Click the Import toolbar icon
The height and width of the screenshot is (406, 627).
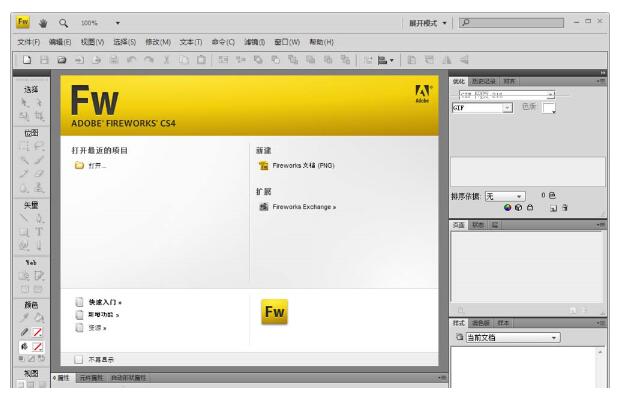[x=79, y=60]
